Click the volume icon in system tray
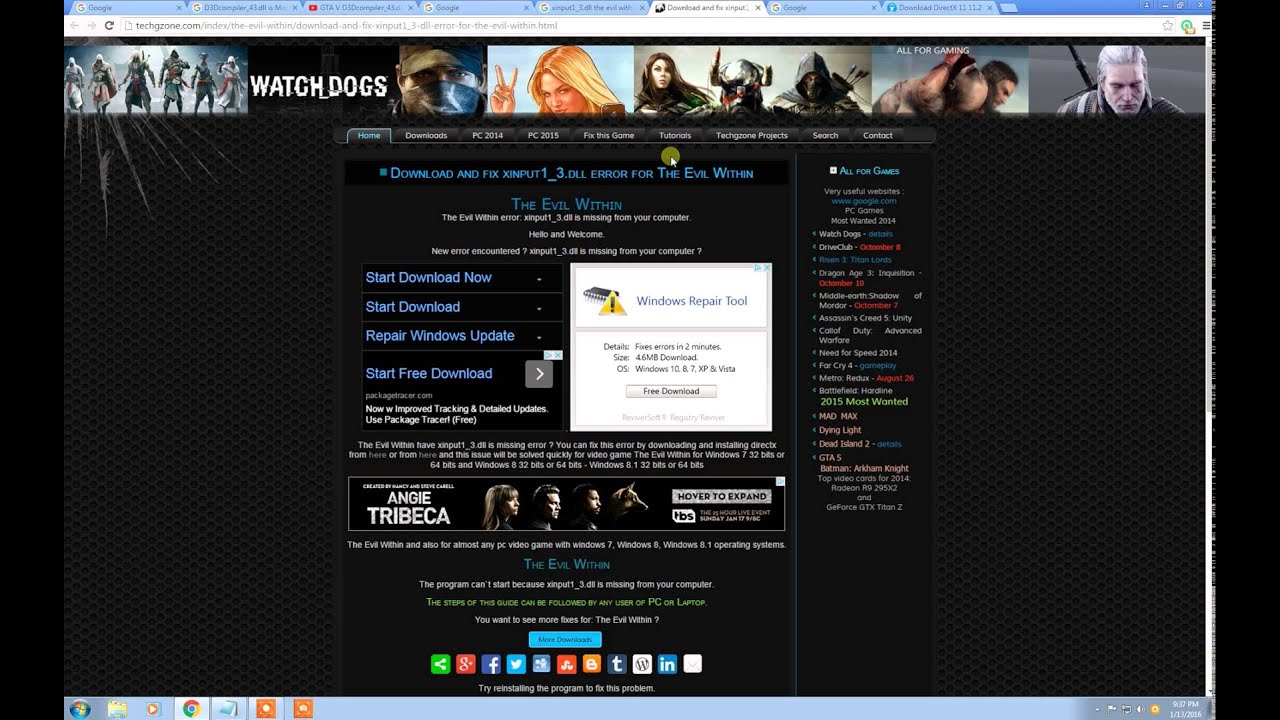 [1139, 709]
